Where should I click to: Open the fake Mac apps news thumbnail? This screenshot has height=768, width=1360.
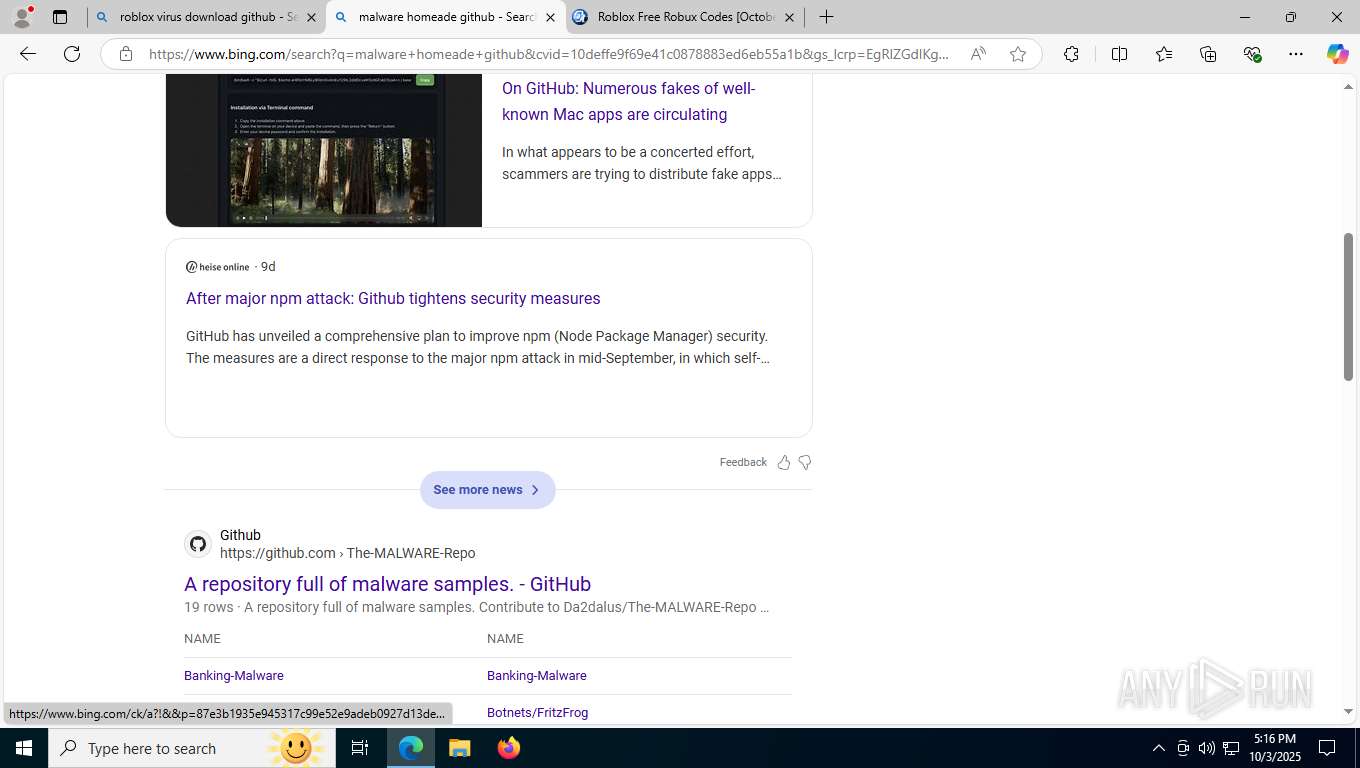[324, 150]
